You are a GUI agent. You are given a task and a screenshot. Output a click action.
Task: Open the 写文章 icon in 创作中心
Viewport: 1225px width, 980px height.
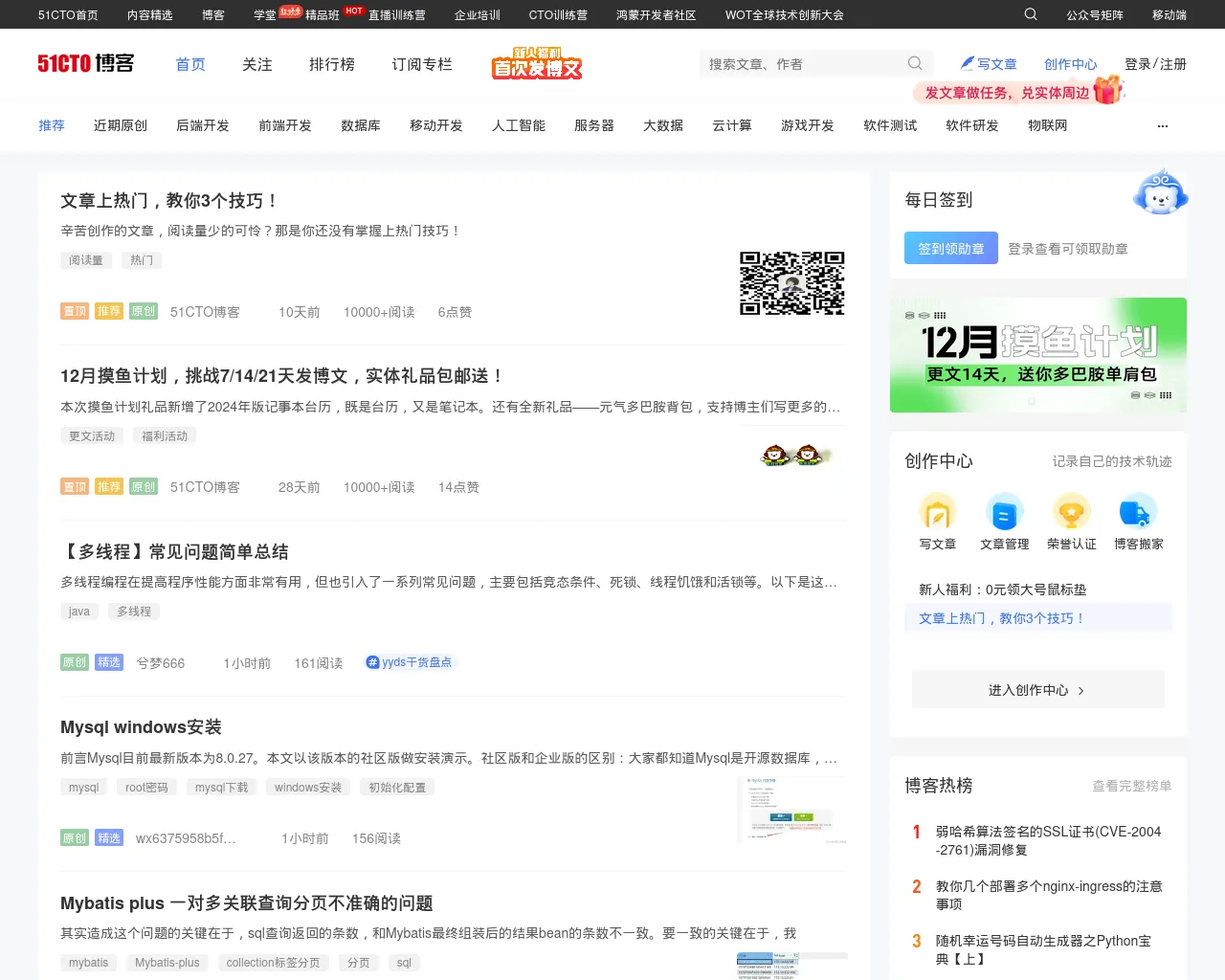[938, 512]
